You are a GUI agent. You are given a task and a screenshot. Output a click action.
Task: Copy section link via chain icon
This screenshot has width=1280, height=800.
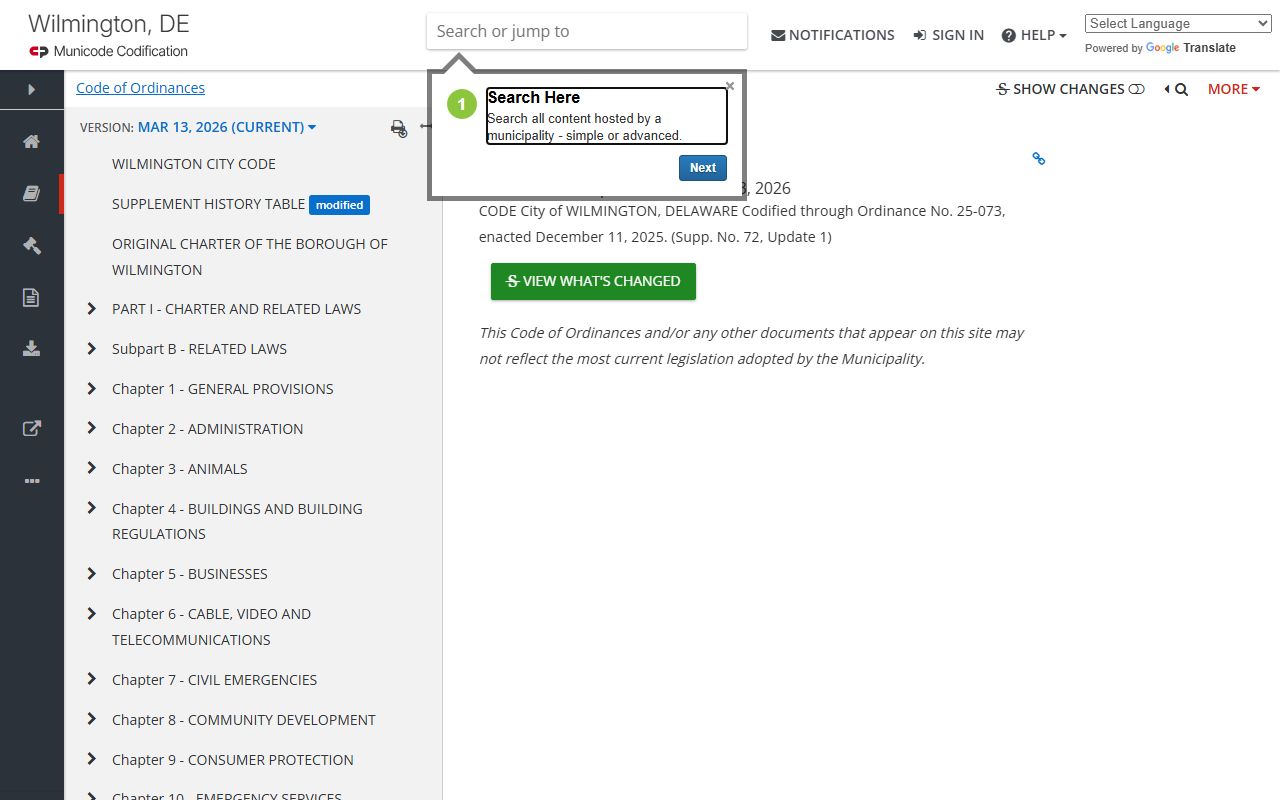coord(1038,159)
